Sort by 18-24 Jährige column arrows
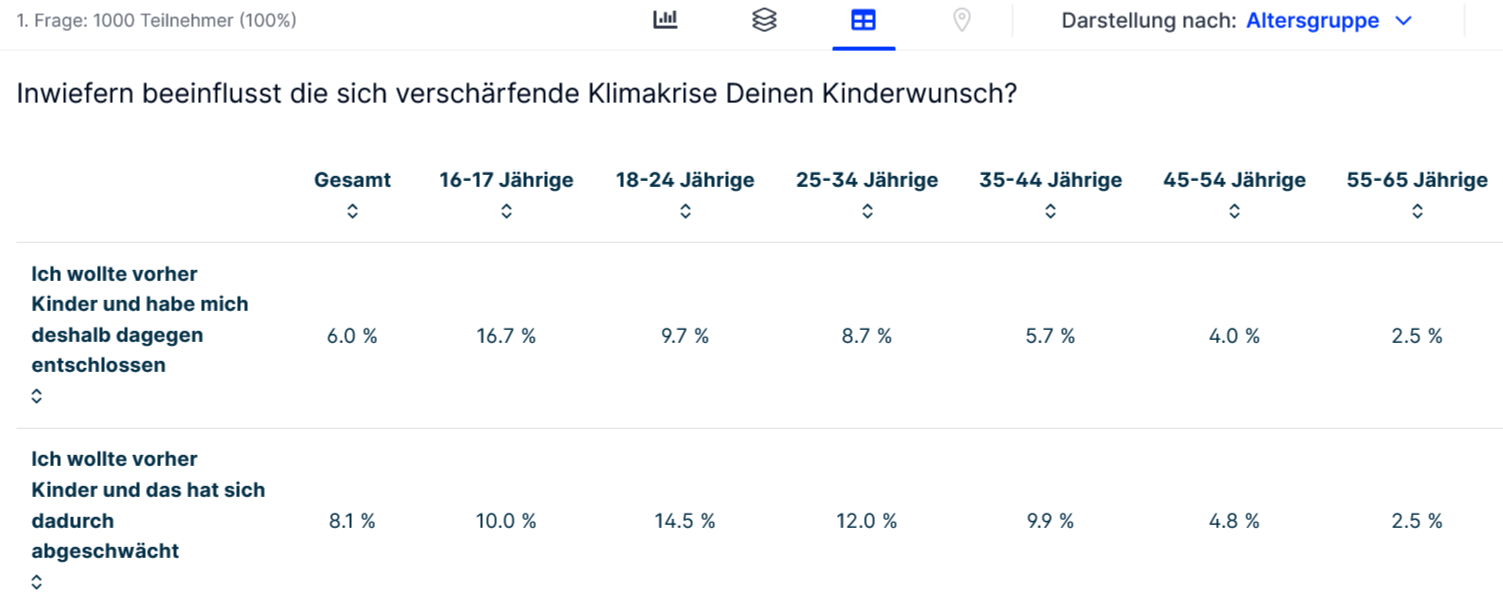1503x605 pixels. tap(685, 211)
